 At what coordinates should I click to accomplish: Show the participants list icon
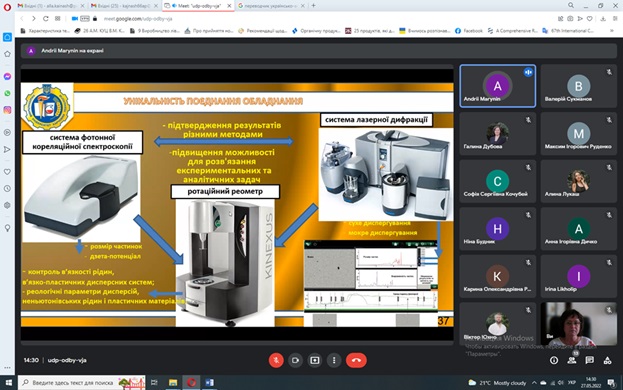[572, 360]
